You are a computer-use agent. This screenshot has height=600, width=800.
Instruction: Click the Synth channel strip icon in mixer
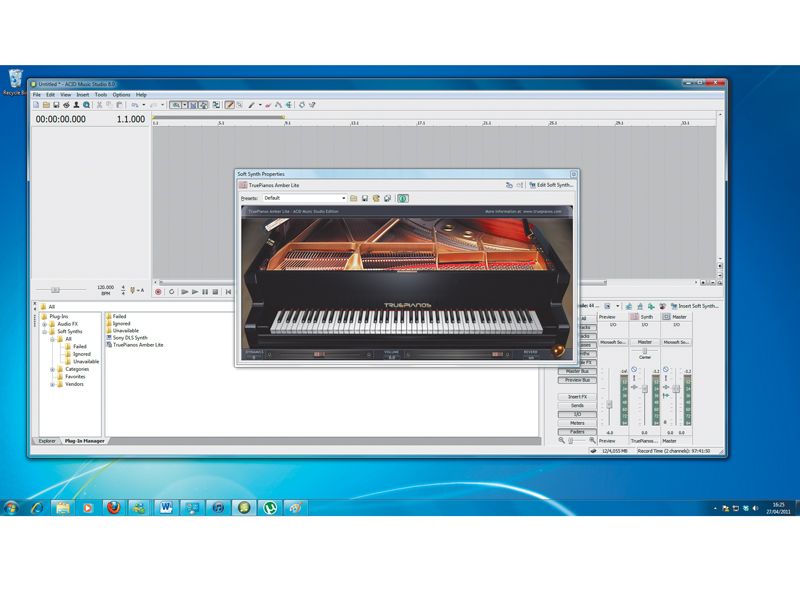click(x=634, y=317)
